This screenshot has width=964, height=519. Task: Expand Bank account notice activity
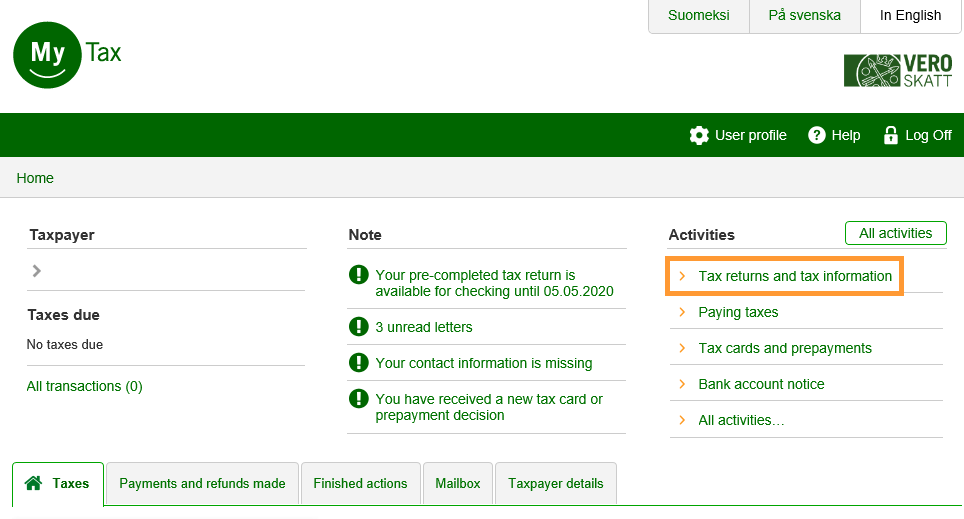pyautogui.click(x=761, y=384)
